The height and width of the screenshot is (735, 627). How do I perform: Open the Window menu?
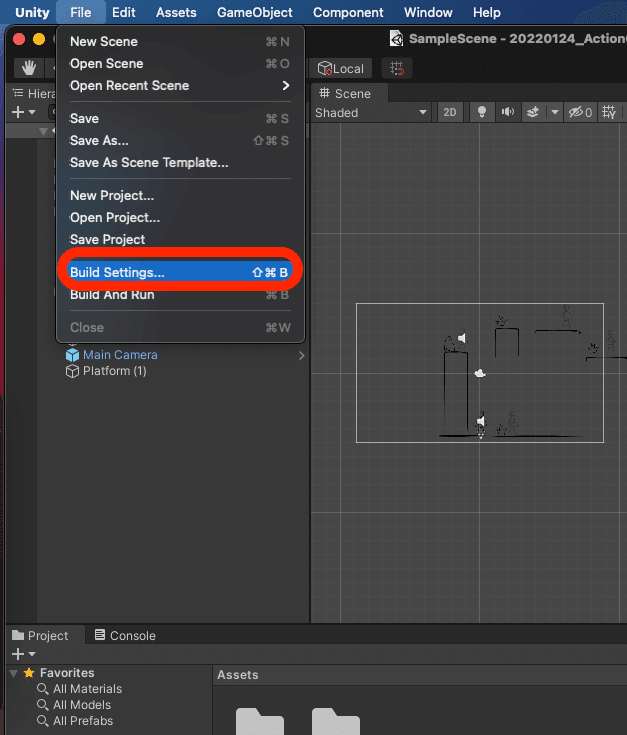tap(428, 12)
